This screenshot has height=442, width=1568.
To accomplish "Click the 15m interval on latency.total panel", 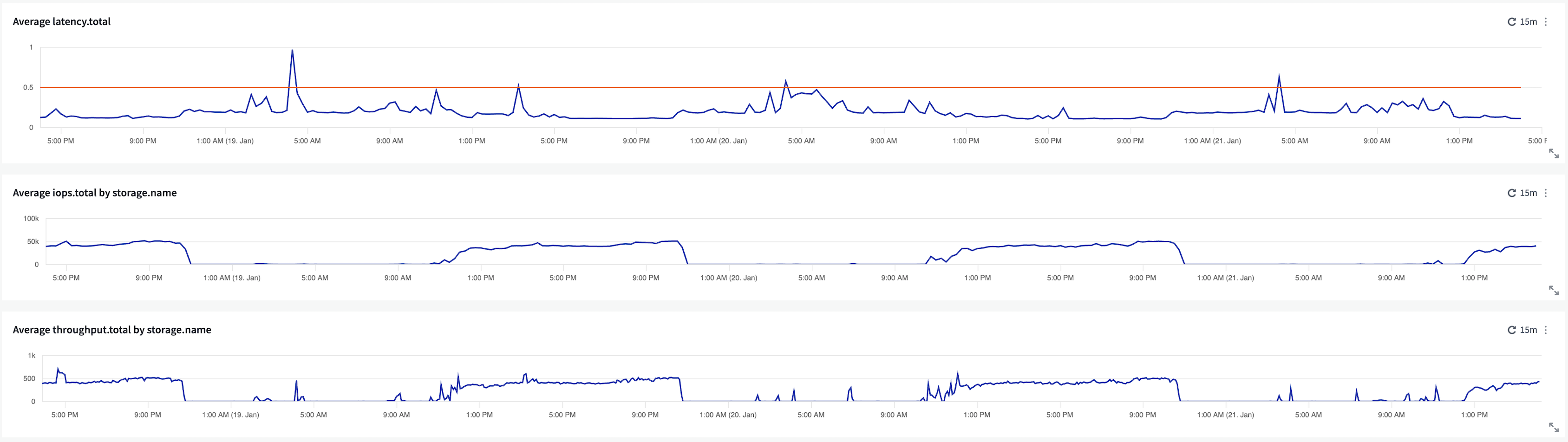I will pyautogui.click(x=1528, y=22).
